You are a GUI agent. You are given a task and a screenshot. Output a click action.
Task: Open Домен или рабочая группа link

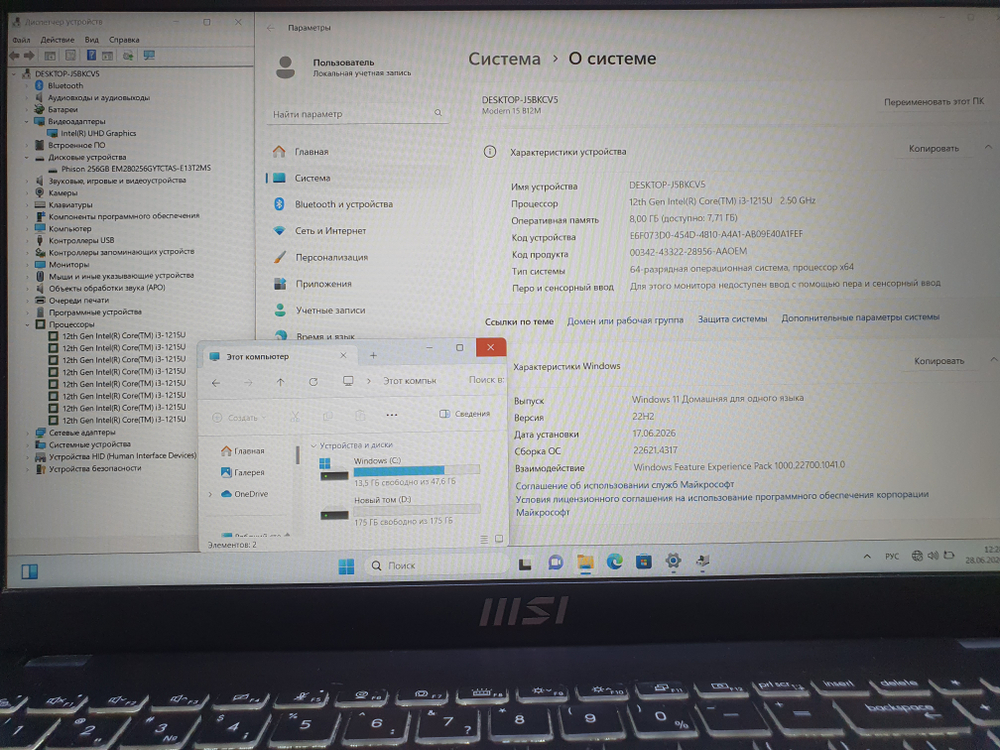(625, 320)
